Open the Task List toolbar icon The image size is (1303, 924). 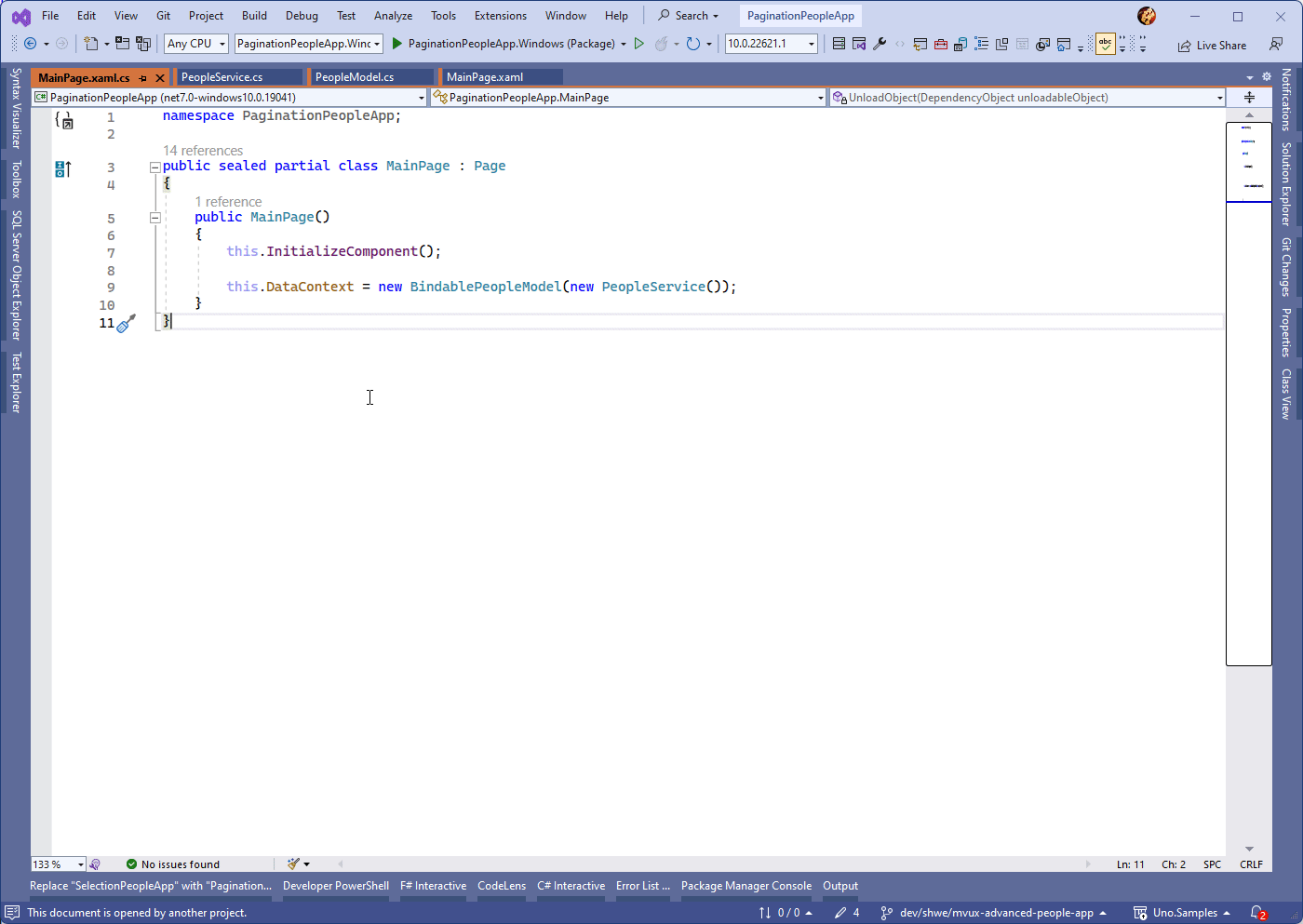(x=980, y=44)
